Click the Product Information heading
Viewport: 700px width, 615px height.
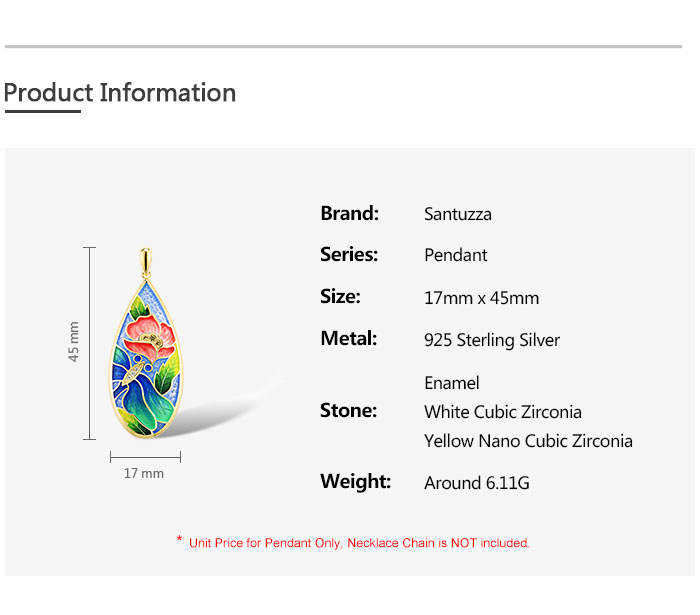(120, 93)
